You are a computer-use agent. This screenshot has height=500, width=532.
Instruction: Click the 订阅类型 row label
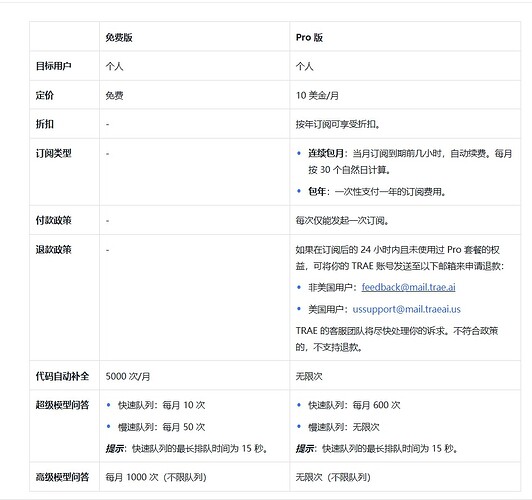point(54,153)
